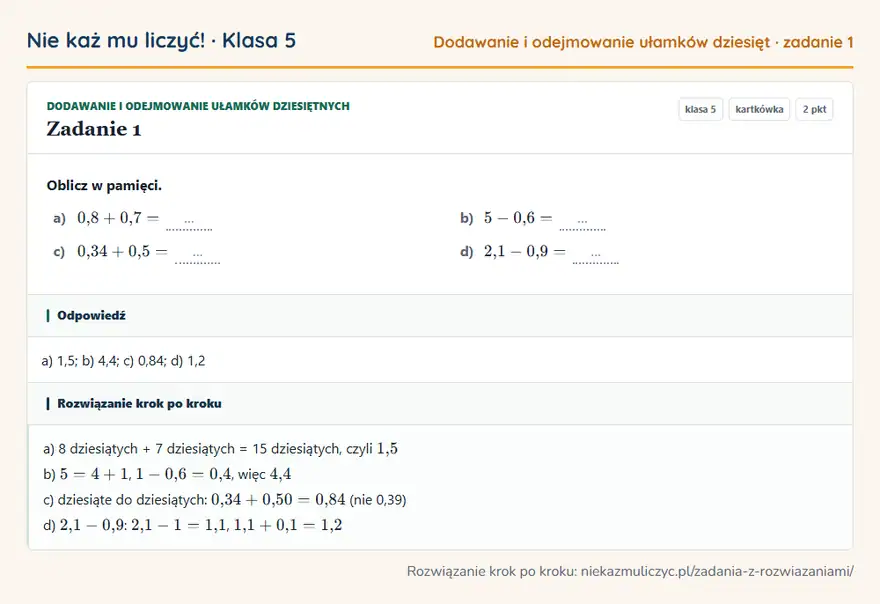Viewport: 880px width, 604px height.
Task: Click the answer line 'a) 1,5; b) 4,4; c) 0,84; d) 1,2'
Action: click(123, 361)
